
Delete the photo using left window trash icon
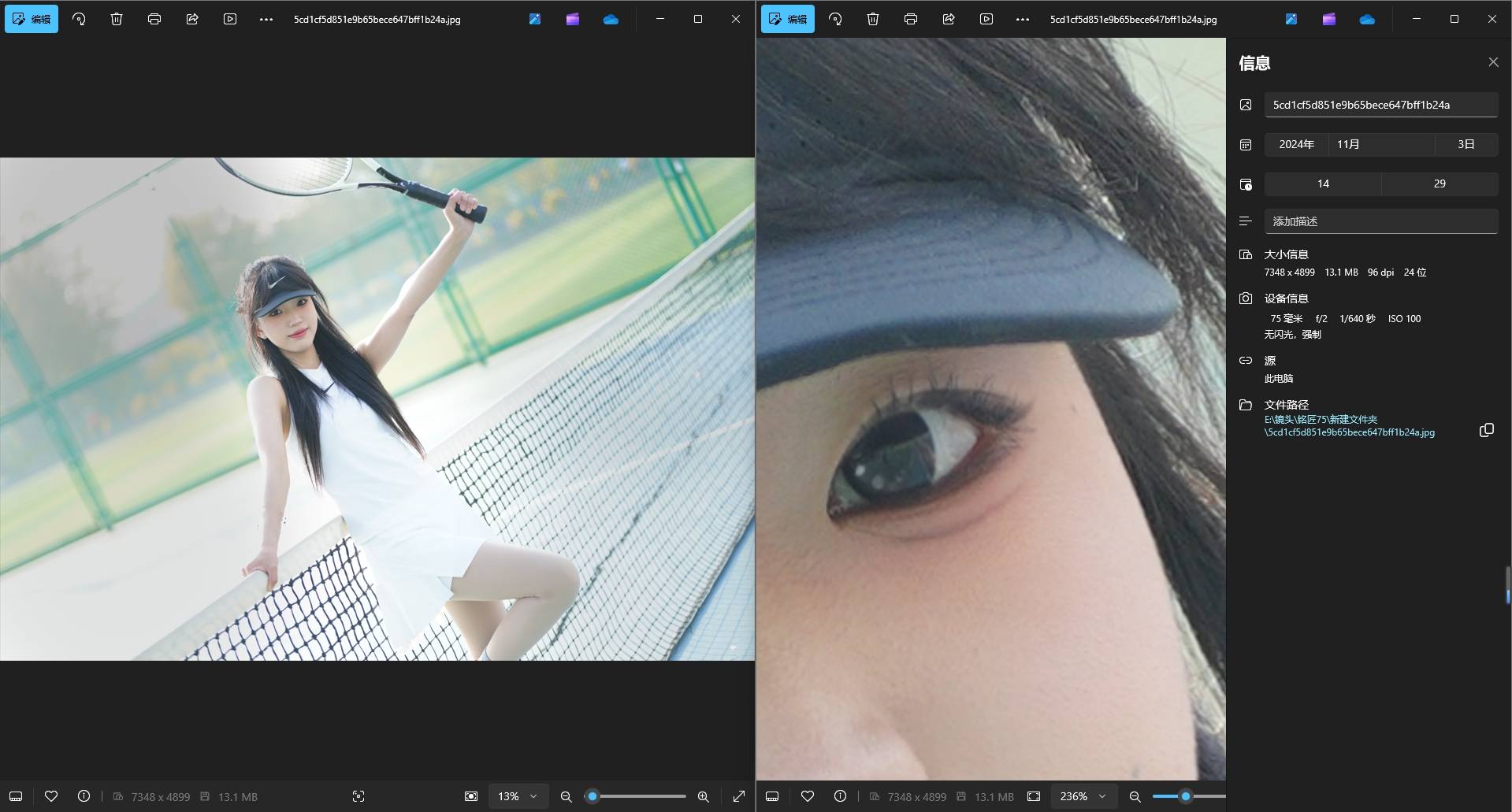click(117, 19)
